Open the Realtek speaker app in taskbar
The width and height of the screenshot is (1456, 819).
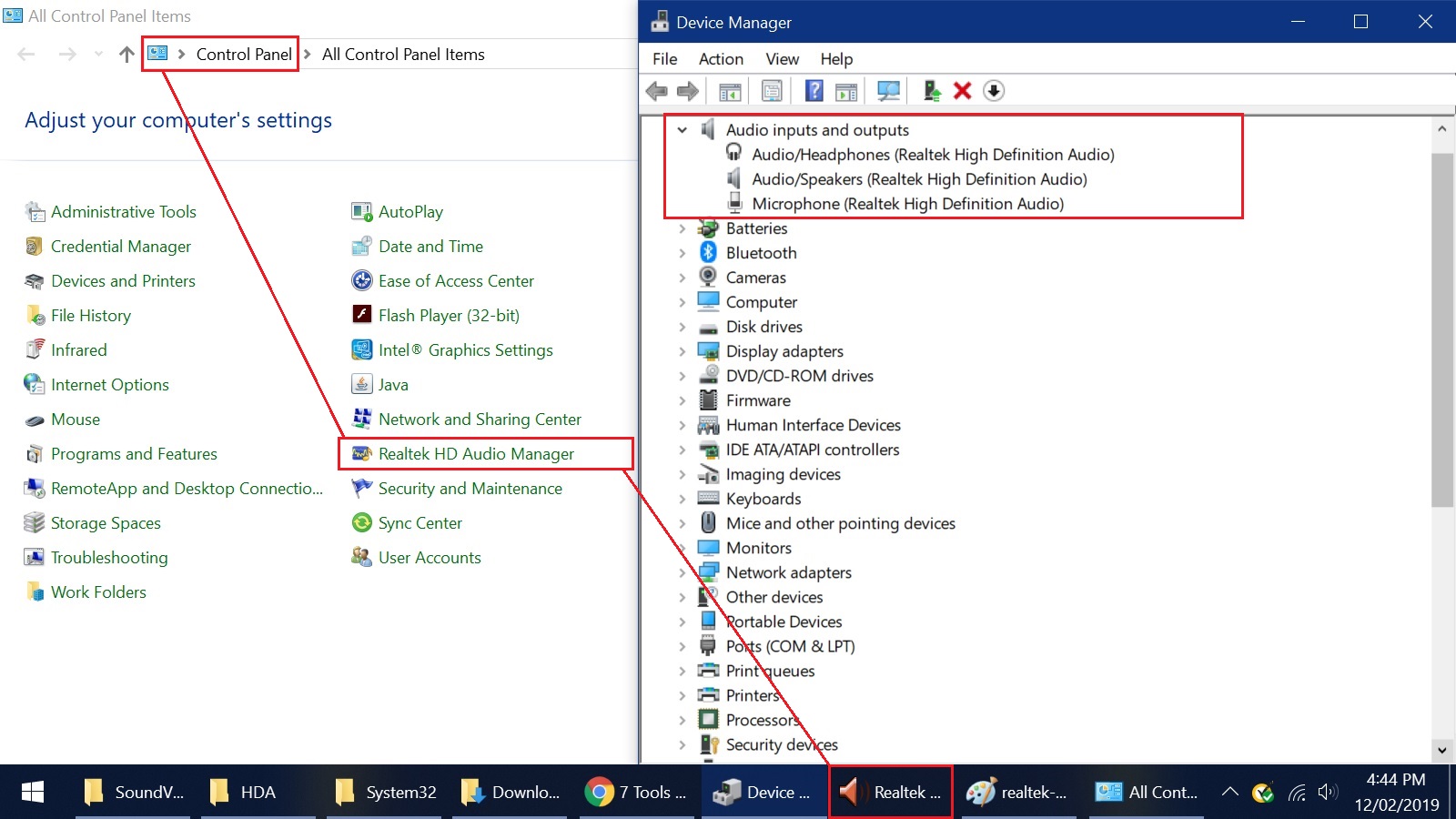(890, 793)
